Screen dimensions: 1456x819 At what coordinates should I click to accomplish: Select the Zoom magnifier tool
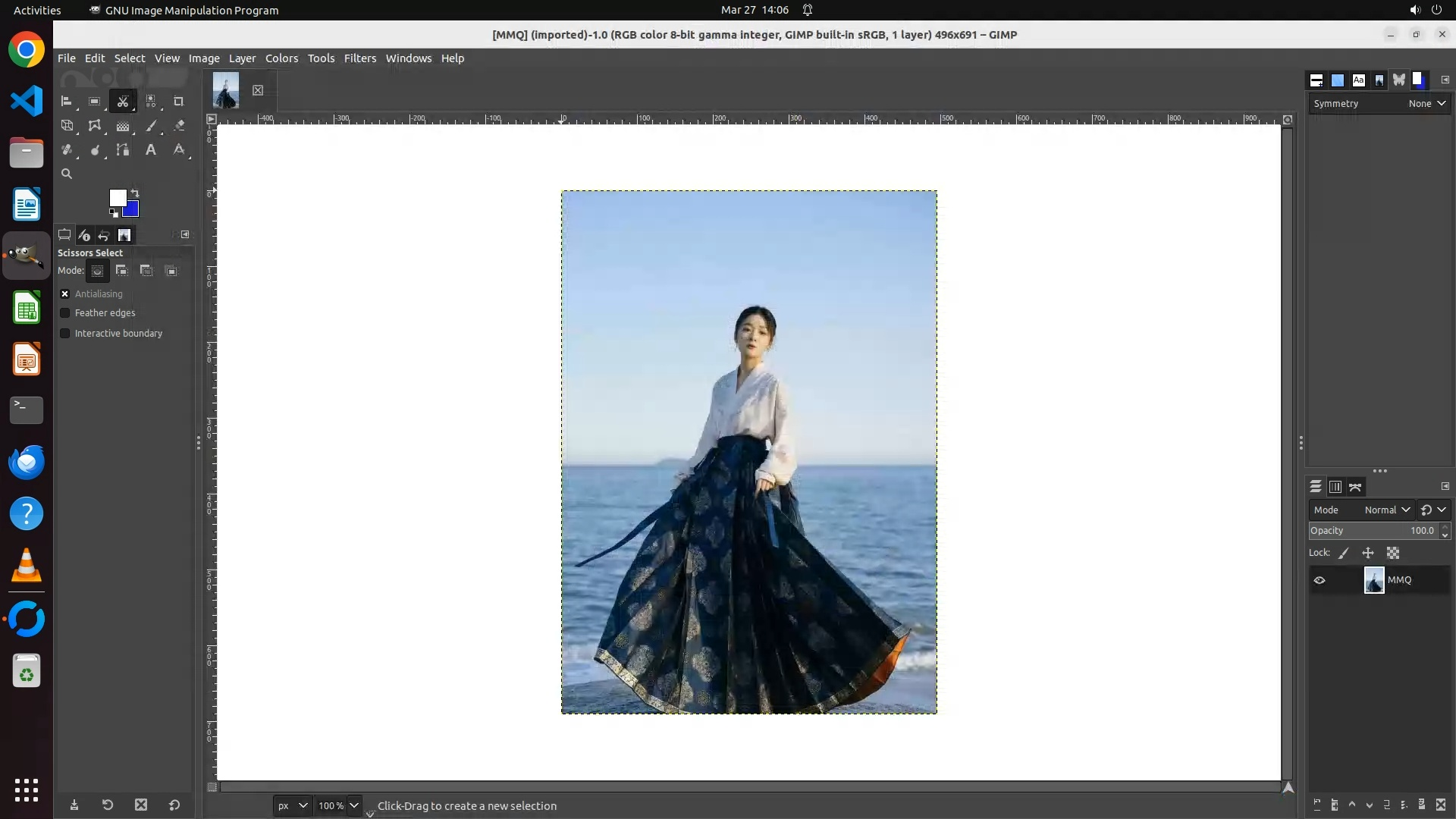(67, 174)
